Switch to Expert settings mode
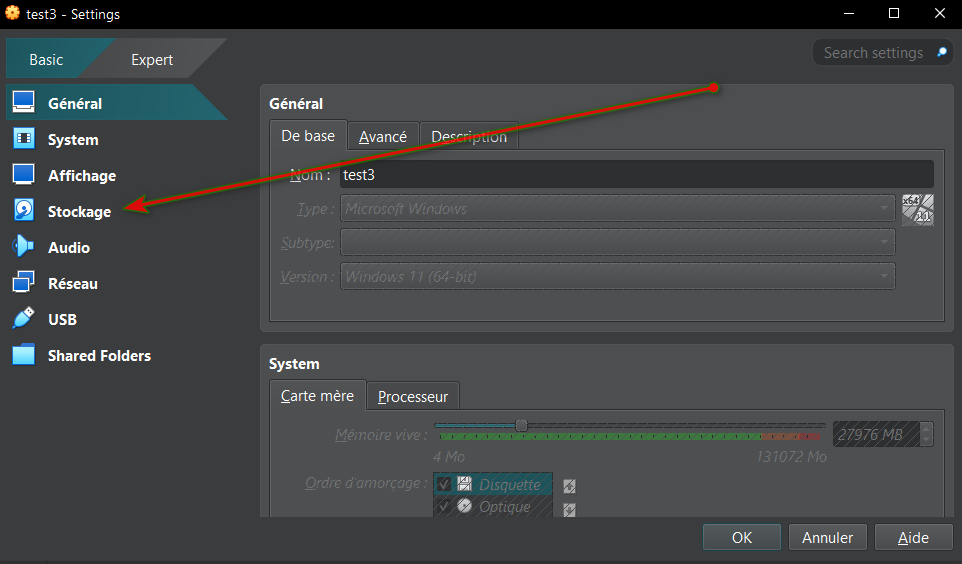Viewport: 962px width, 564px height. (x=152, y=60)
